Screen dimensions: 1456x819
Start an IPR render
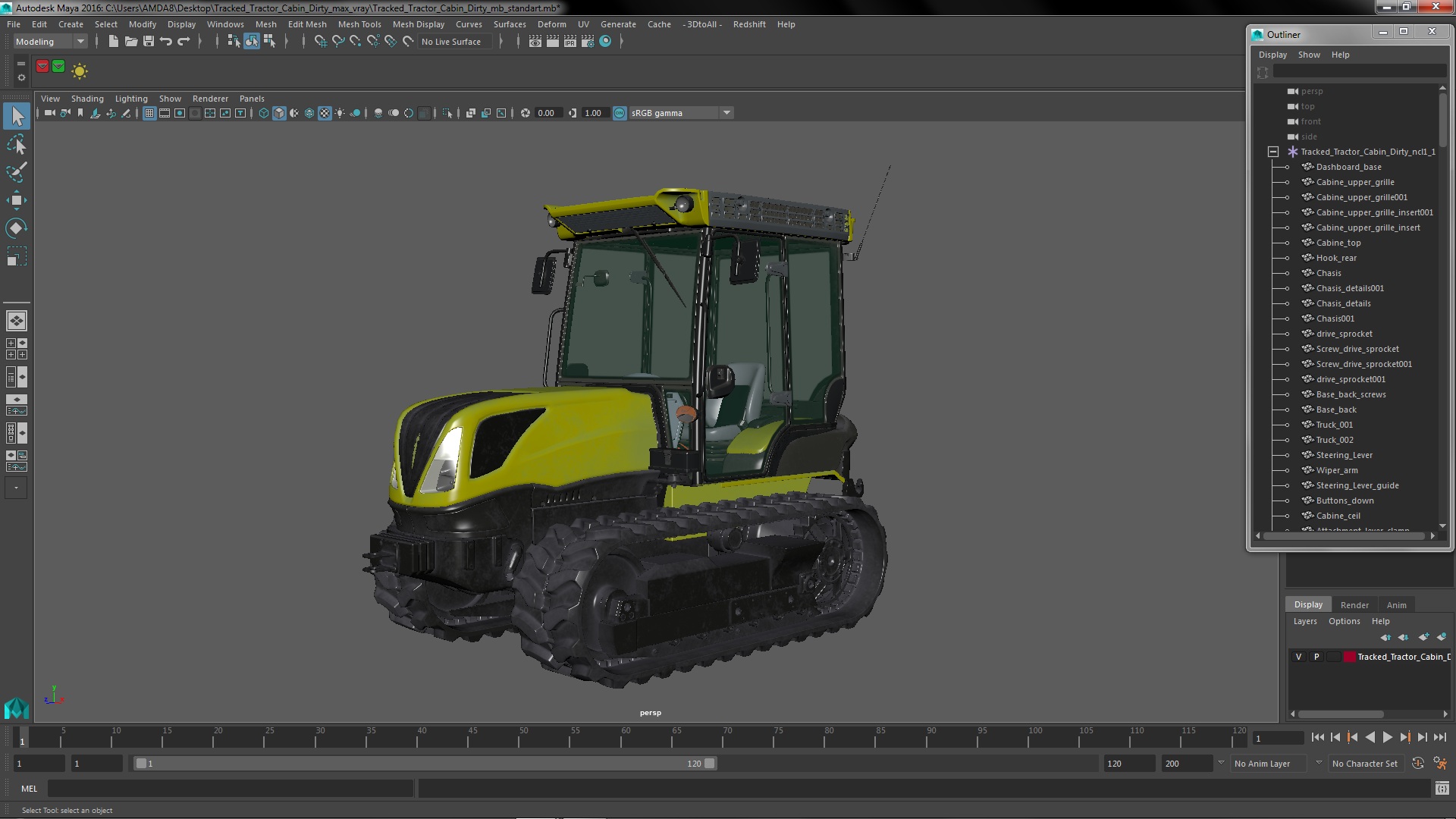tap(570, 41)
